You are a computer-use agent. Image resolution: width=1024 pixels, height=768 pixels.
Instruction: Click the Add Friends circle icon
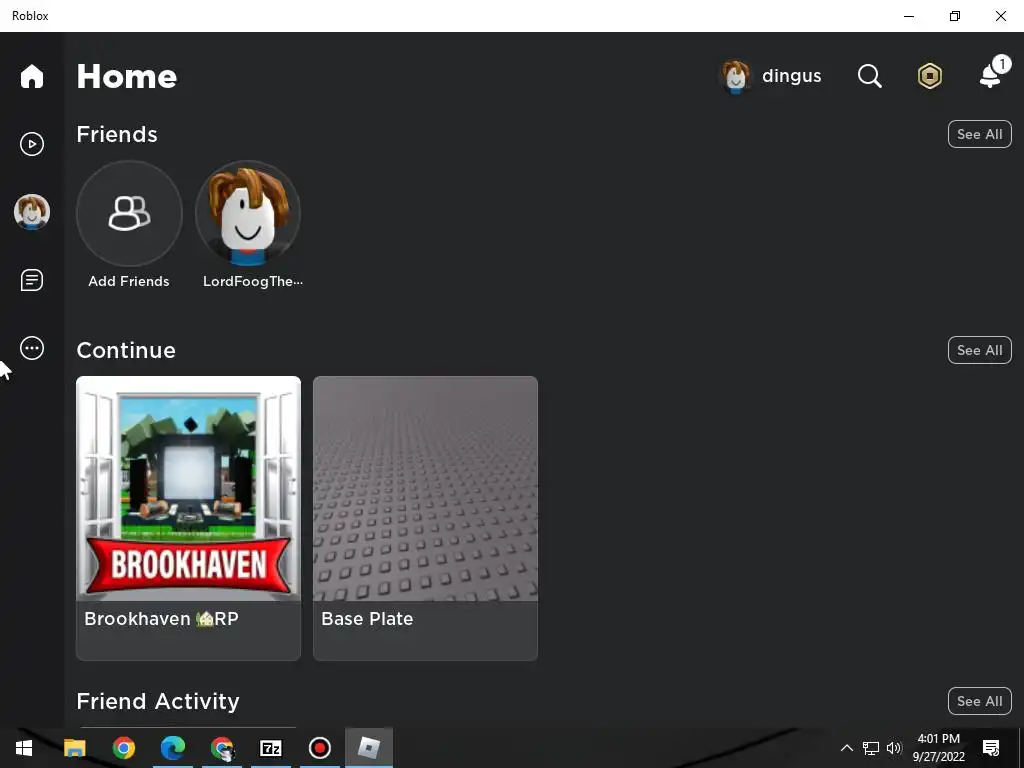coord(129,214)
